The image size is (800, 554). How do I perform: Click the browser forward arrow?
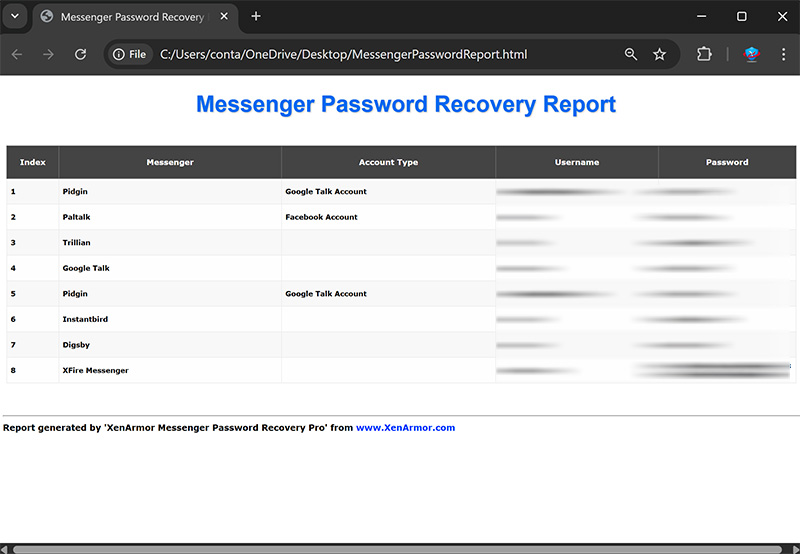click(48, 55)
